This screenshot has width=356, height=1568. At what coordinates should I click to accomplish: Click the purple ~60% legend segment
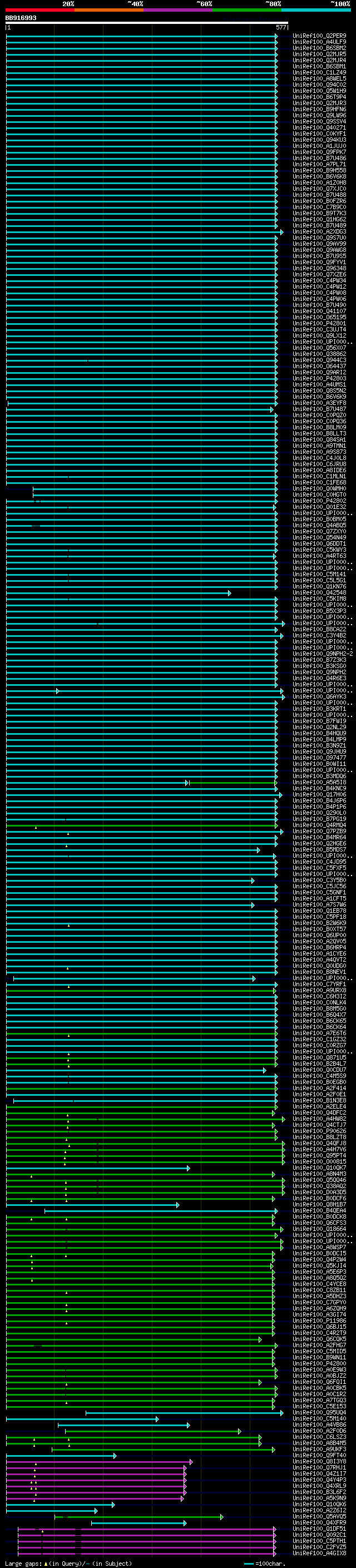point(177,10)
